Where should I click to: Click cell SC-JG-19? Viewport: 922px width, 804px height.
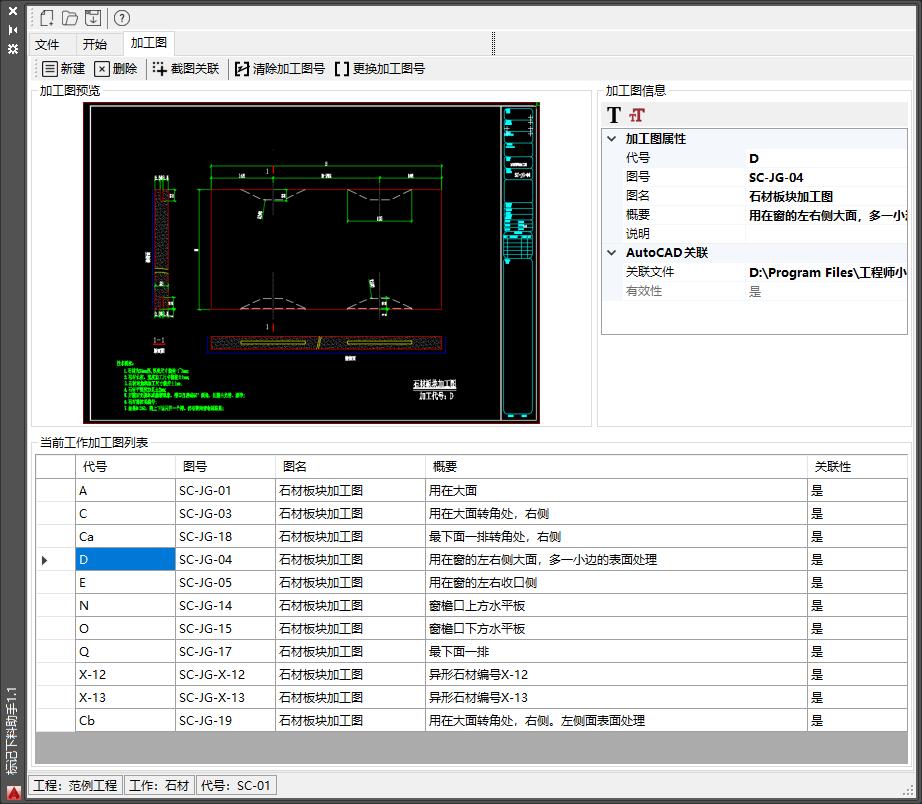[225, 720]
